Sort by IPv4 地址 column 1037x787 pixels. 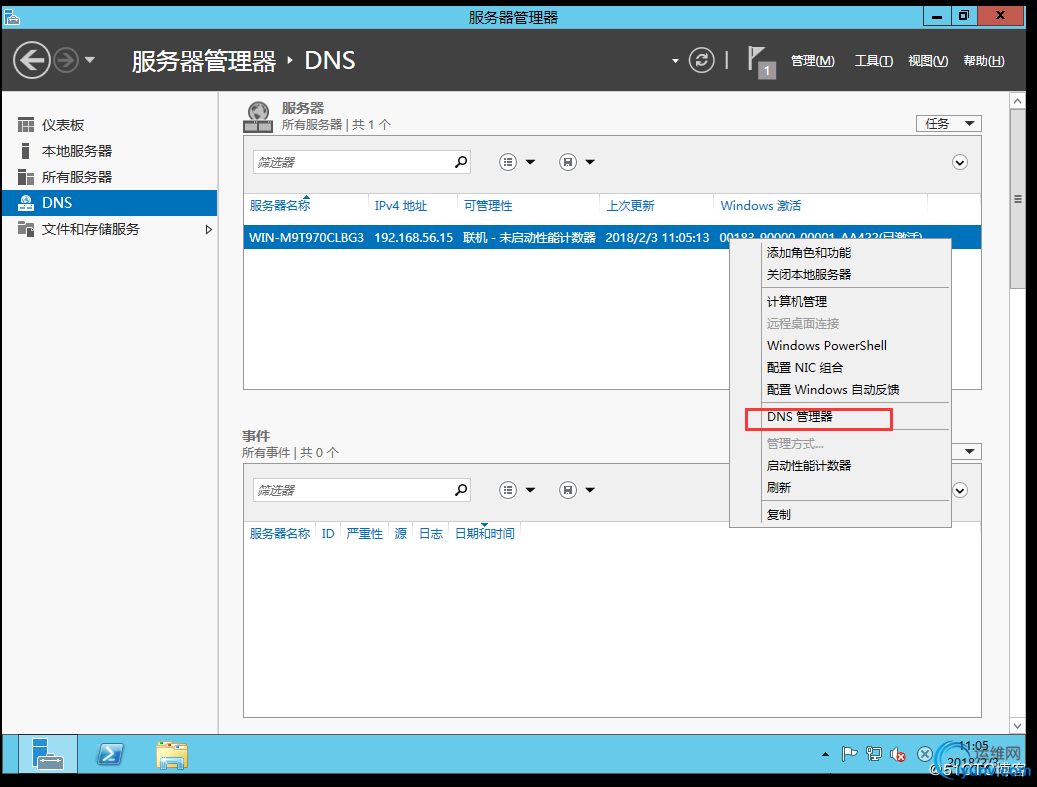click(401, 206)
